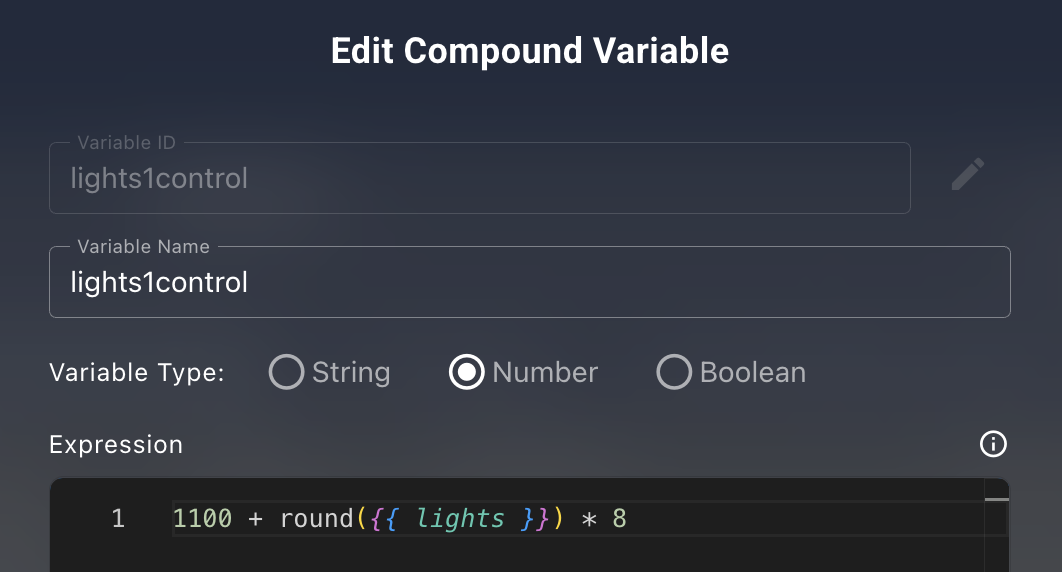Click the Edit Compound Variable heading
The width and height of the screenshot is (1062, 572).
[x=530, y=51]
